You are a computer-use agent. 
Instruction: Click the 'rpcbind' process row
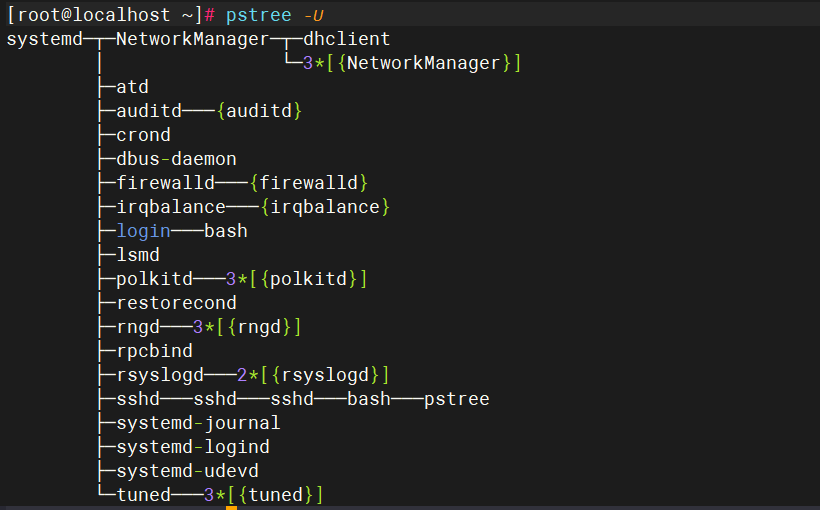(154, 351)
